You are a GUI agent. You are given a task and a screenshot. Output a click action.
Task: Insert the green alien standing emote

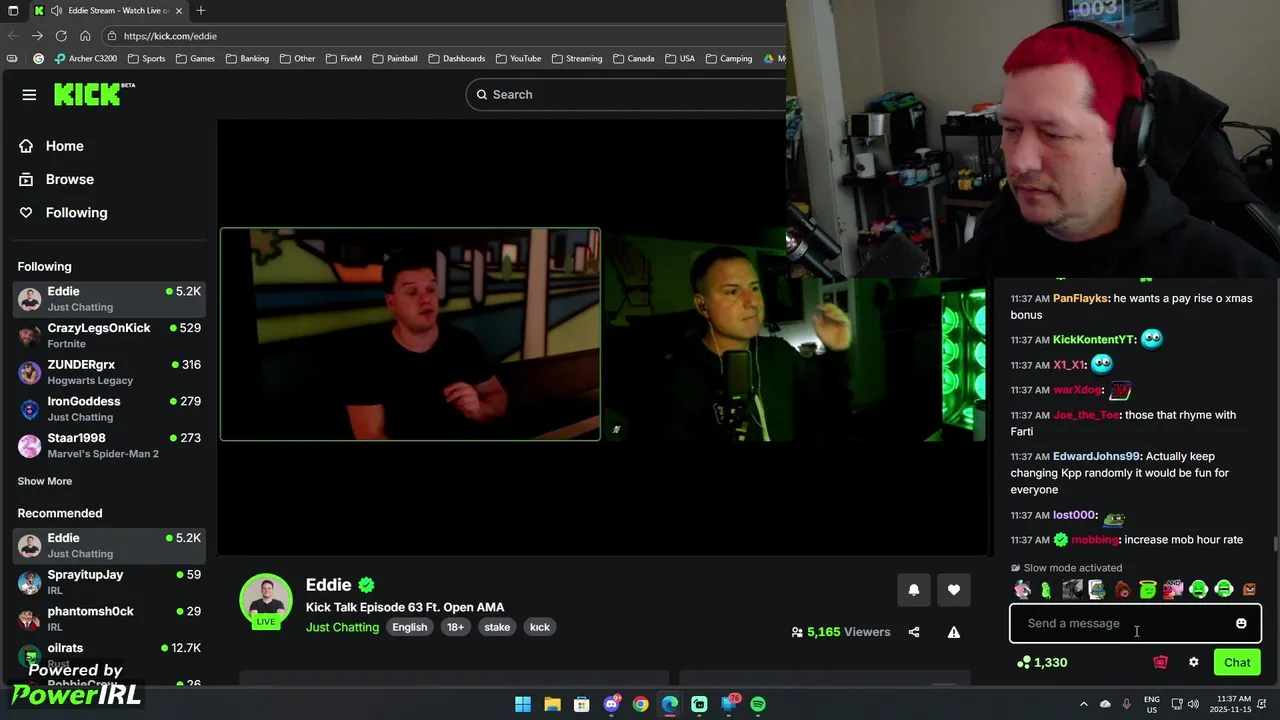(x=1046, y=590)
